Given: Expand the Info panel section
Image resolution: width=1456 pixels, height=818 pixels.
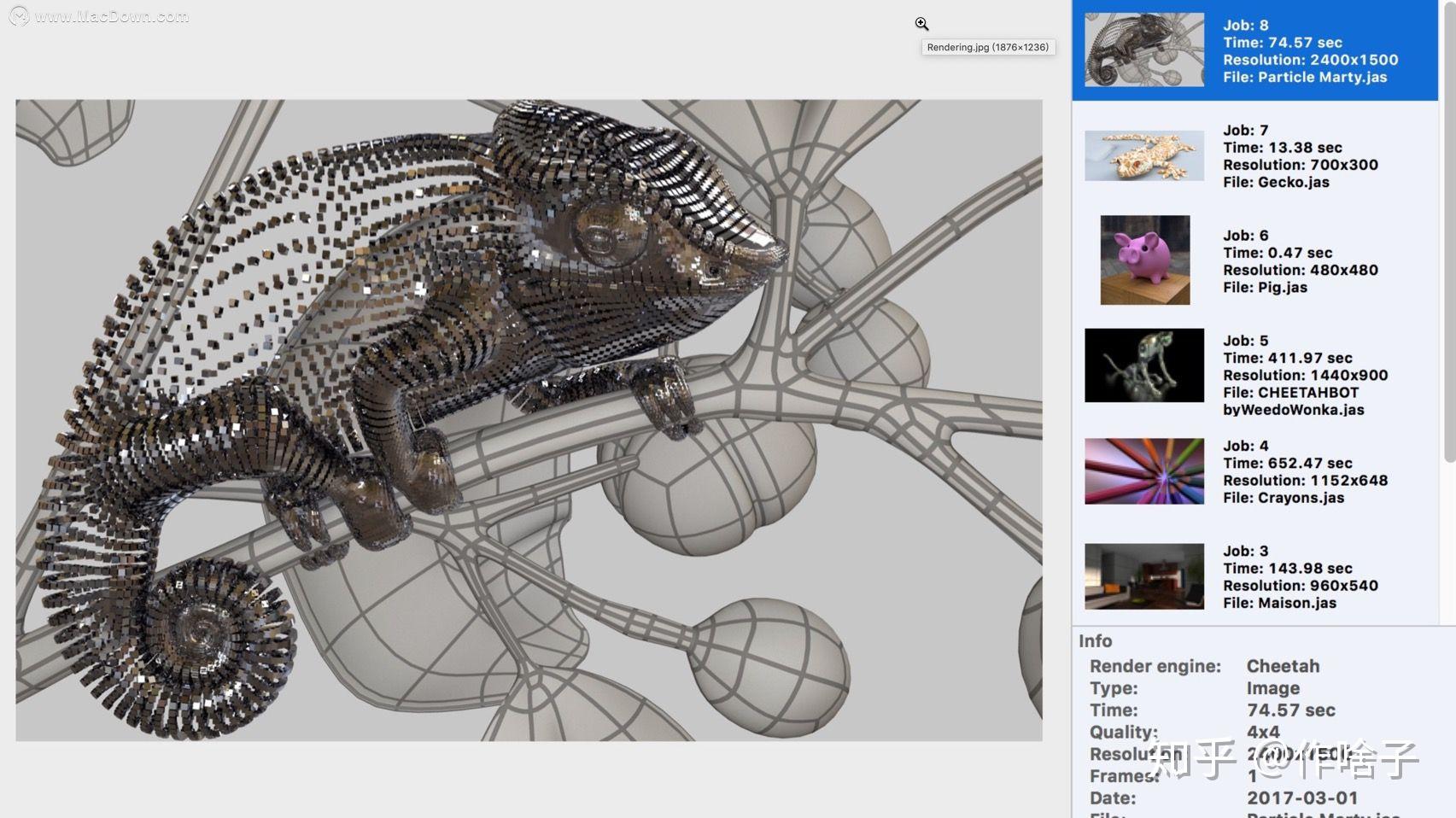Looking at the screenshot, I should (x=1096, y=640).
